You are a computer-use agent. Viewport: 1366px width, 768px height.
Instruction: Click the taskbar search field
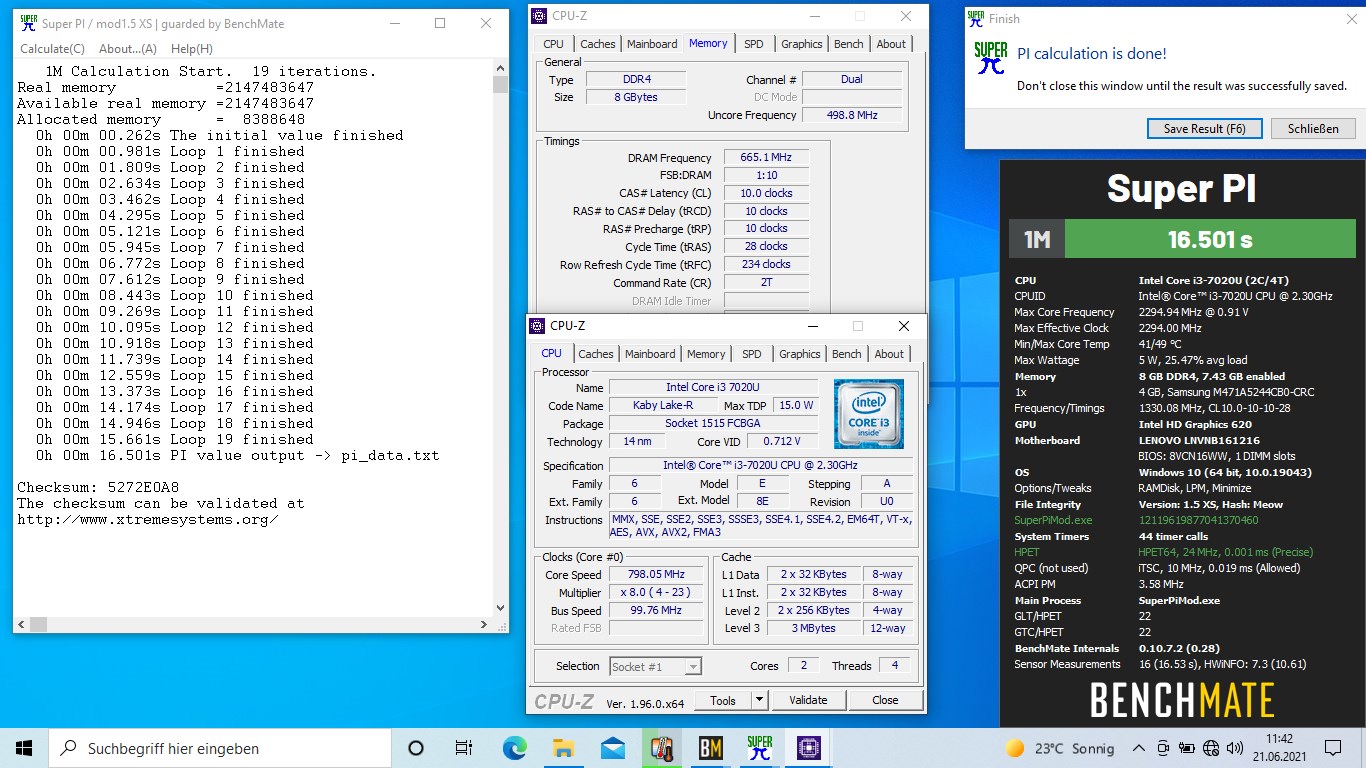pyautogui.click(x=220, y=748)
